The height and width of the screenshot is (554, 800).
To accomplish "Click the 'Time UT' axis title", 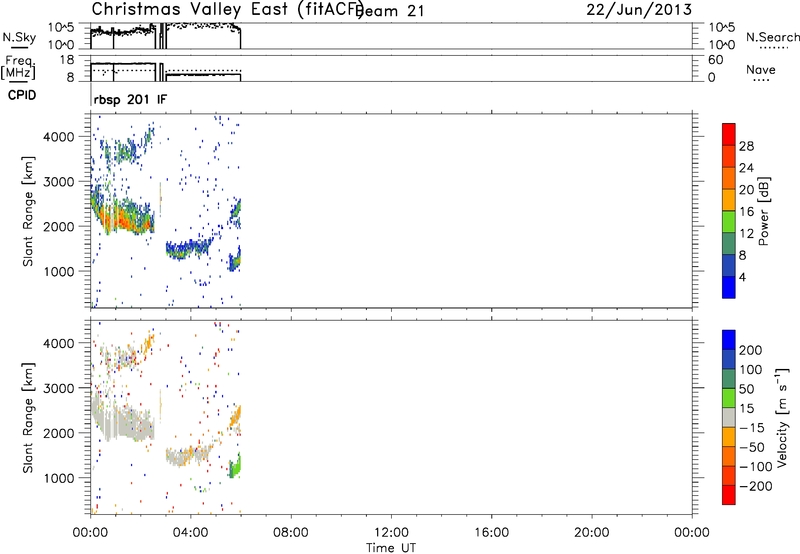I will pos(391,548).
